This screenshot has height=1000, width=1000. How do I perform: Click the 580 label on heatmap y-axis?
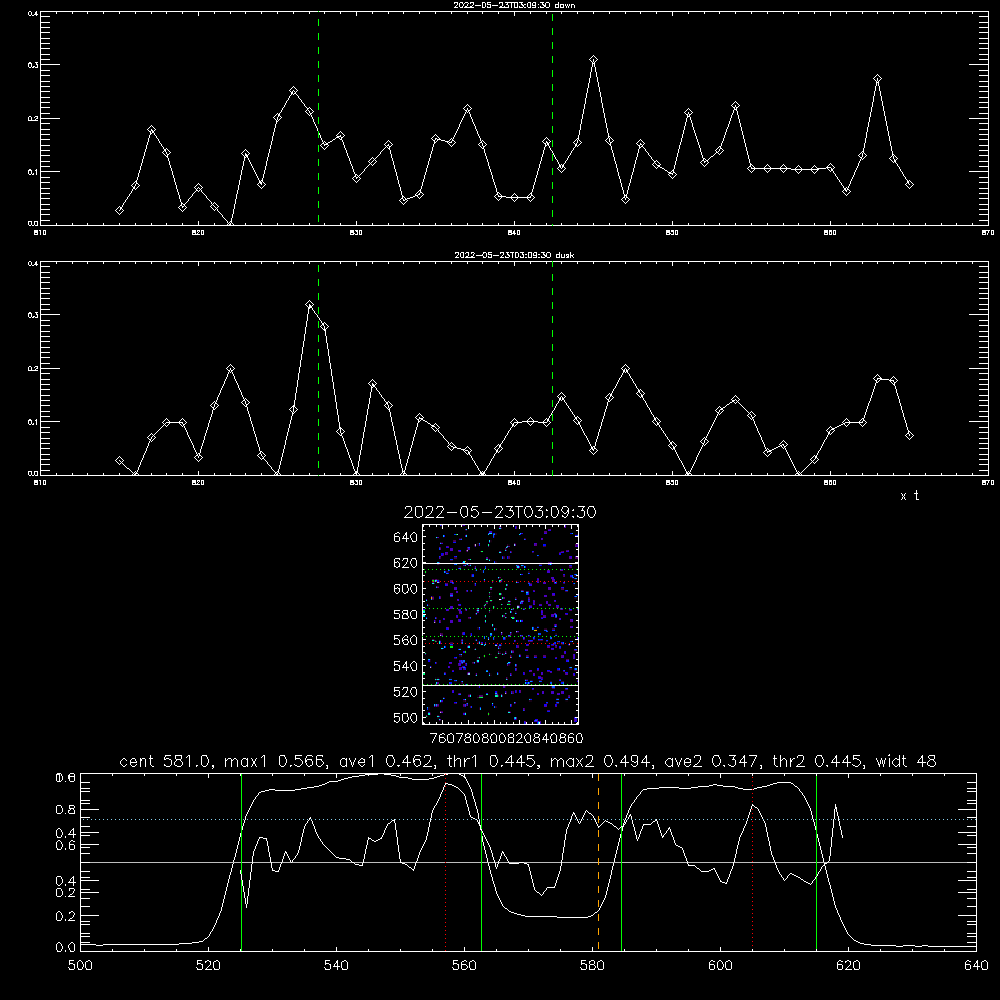(x=406, y=615)
